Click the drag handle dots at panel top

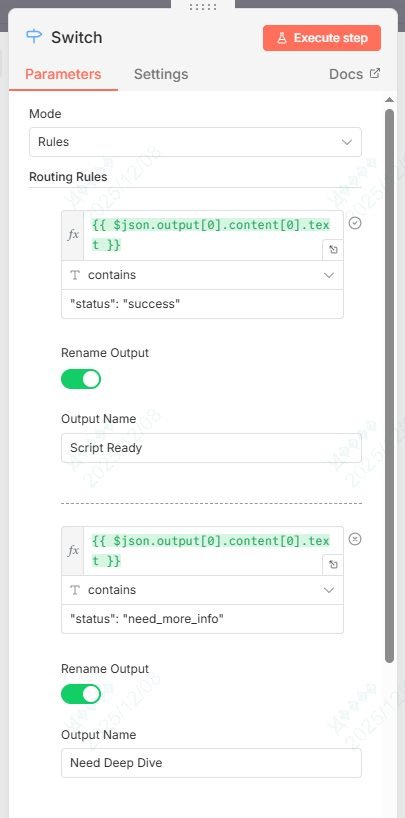coord(203,7)
